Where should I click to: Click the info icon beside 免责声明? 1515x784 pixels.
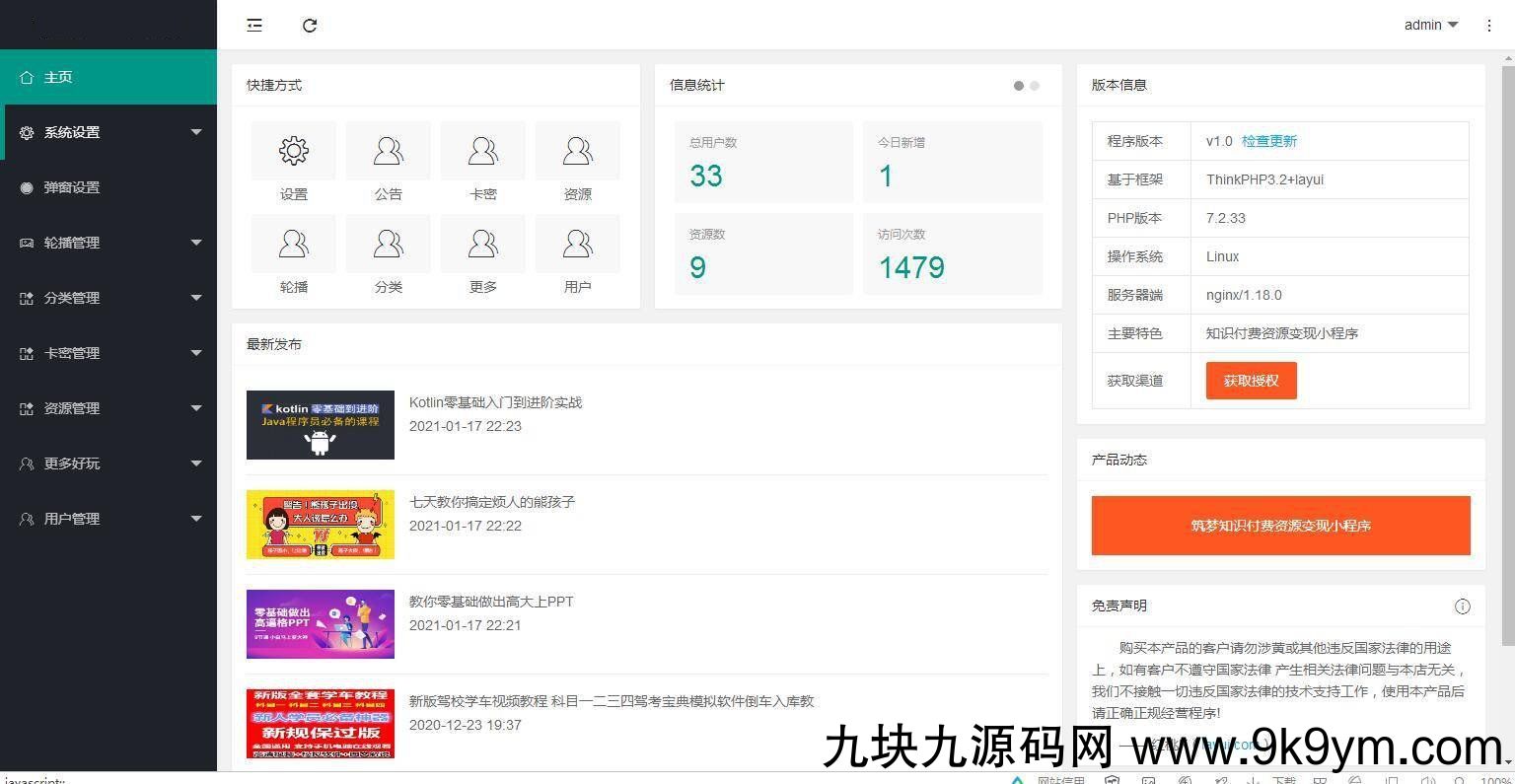[1462, 606]
